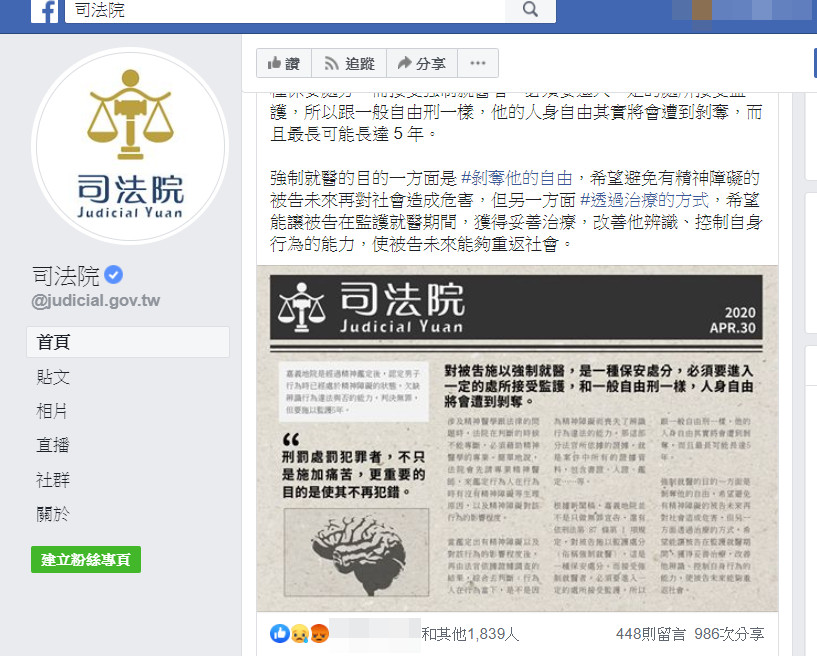Open hashtag #透過治療的方式 link
Image resolution: width=817 pixels, height=656 pixels.
[645, 200]
